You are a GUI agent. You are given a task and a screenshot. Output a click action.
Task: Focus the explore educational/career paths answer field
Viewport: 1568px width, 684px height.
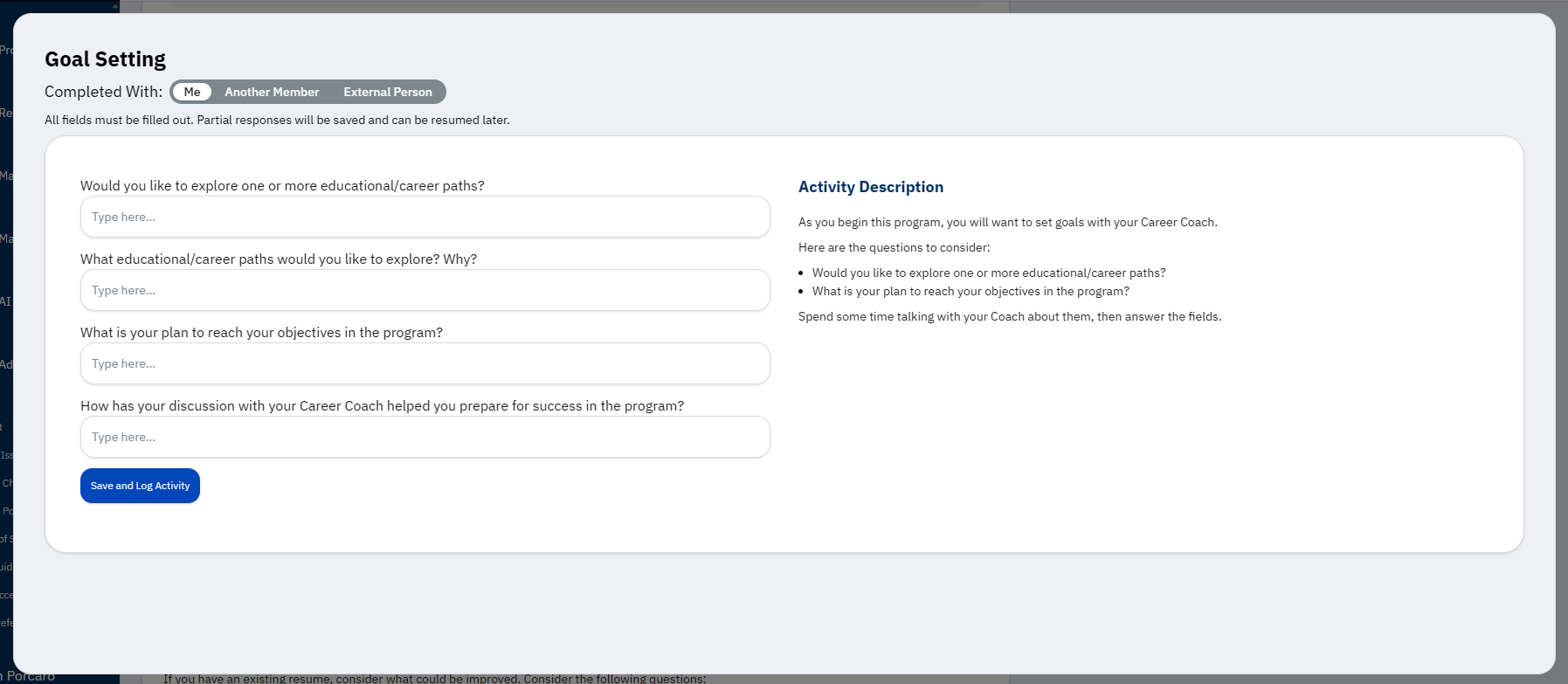(x=425, y=217)
